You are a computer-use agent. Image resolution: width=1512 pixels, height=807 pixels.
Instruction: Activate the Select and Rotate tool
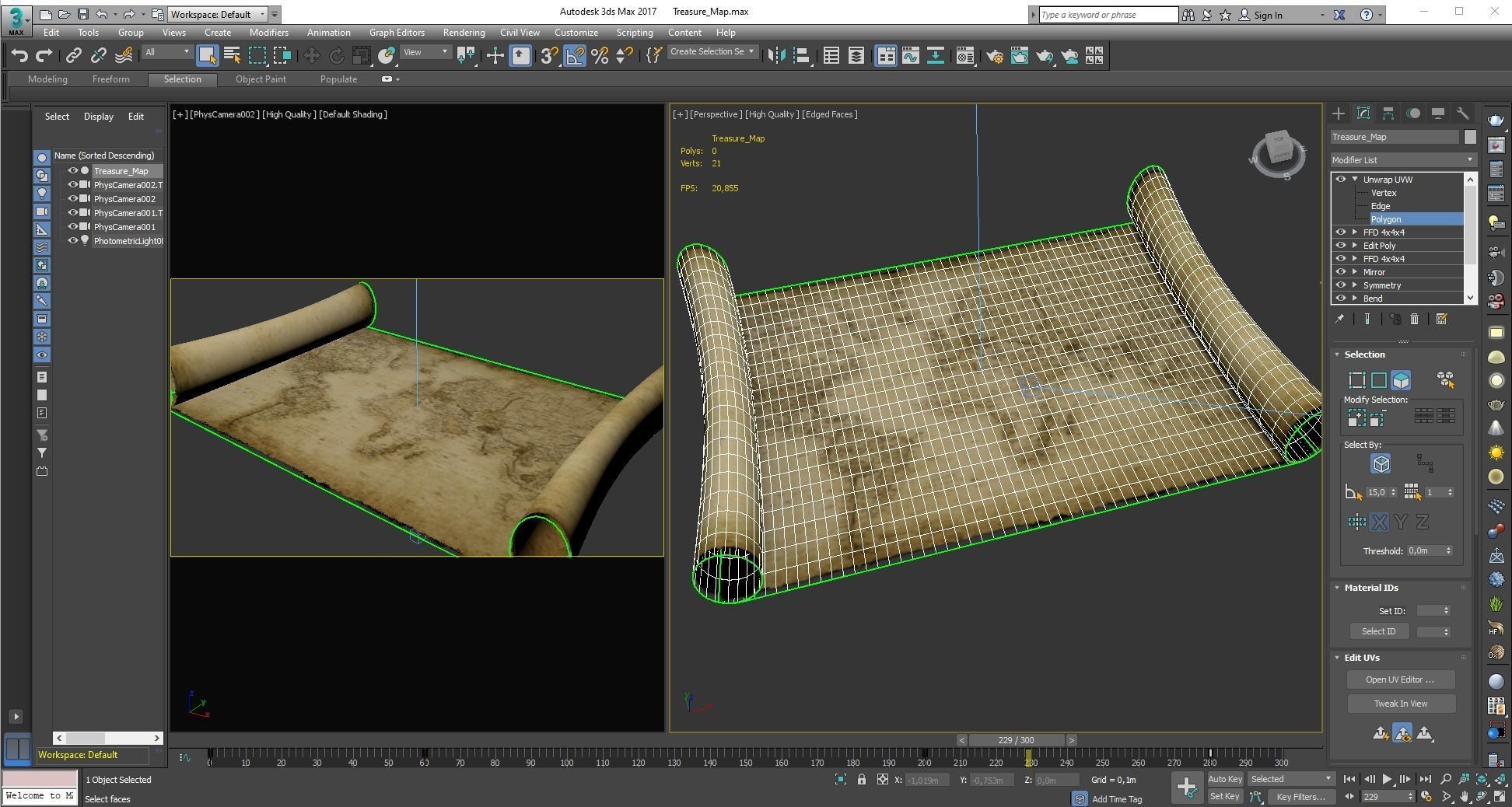(337, 55)
